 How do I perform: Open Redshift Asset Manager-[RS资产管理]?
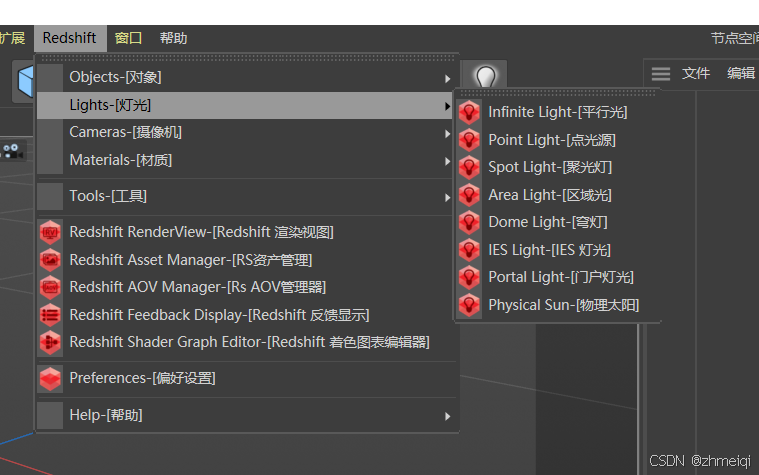[246, 260]
